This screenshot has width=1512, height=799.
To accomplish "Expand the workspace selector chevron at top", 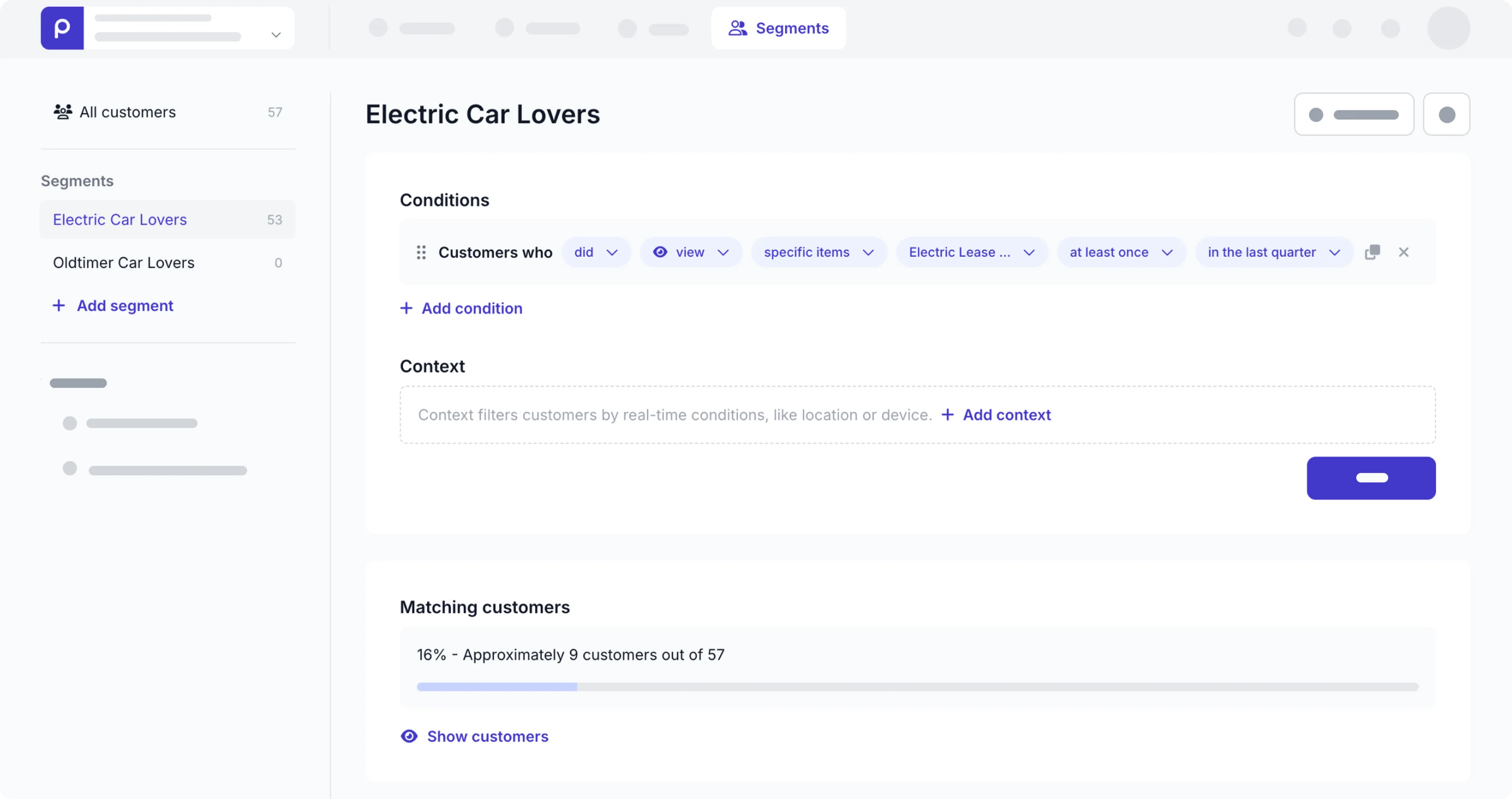I will [276, 35].
